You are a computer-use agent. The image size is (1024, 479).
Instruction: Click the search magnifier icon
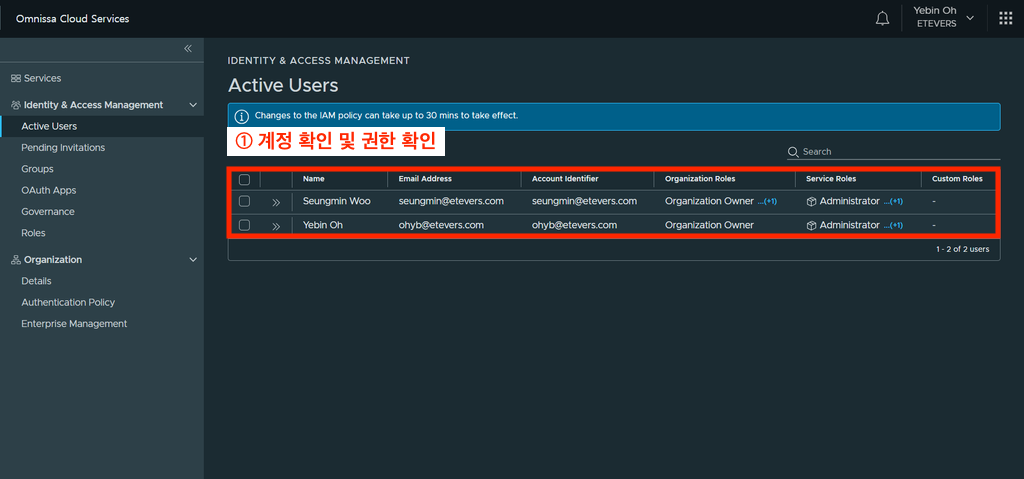pyautogui.click(x=793, y=152)
